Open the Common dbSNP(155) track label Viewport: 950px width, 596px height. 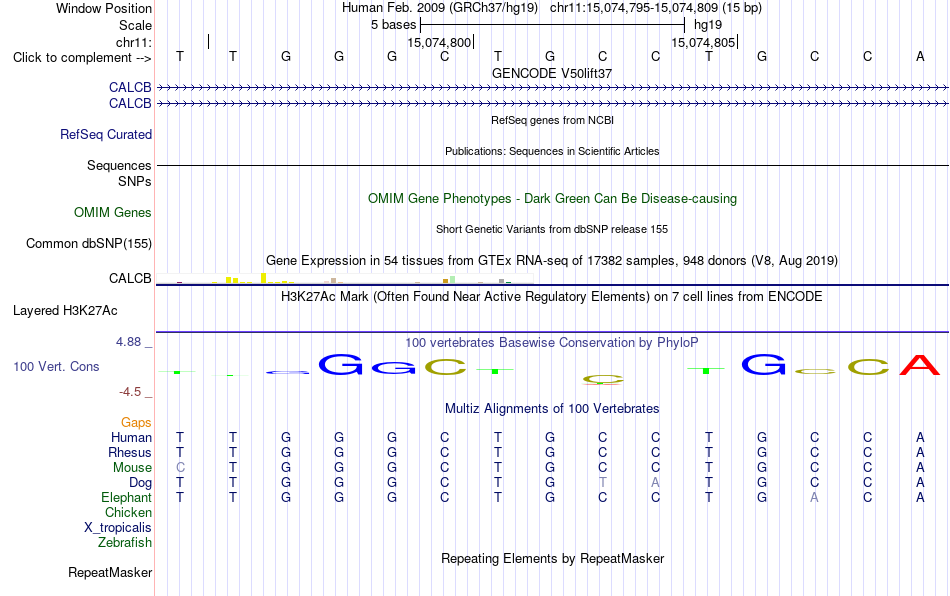[x=88, y=243]
